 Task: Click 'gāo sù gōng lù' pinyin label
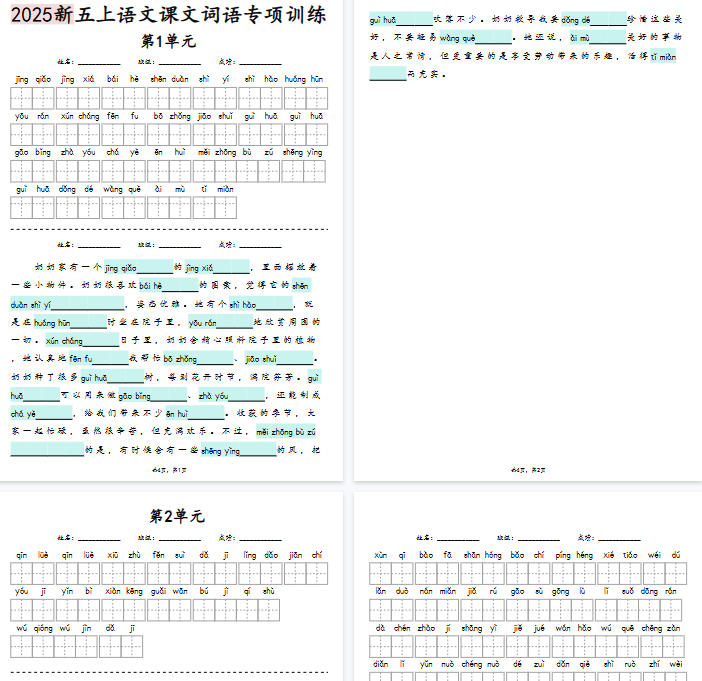click(549, 591)
